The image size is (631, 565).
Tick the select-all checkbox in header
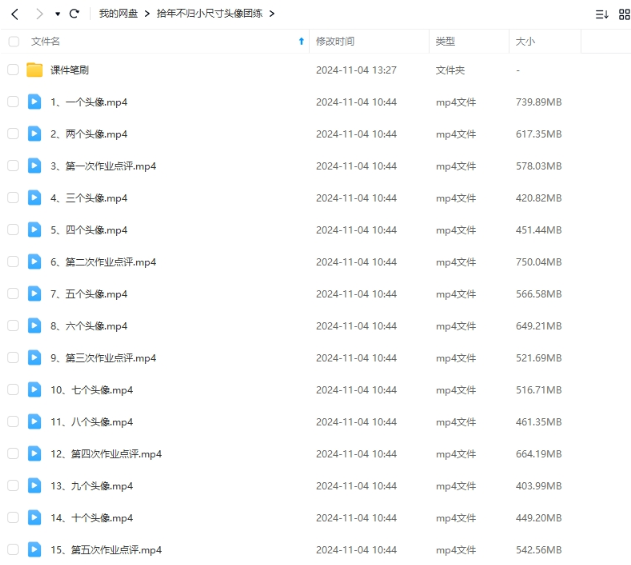[x=14, y=41]
